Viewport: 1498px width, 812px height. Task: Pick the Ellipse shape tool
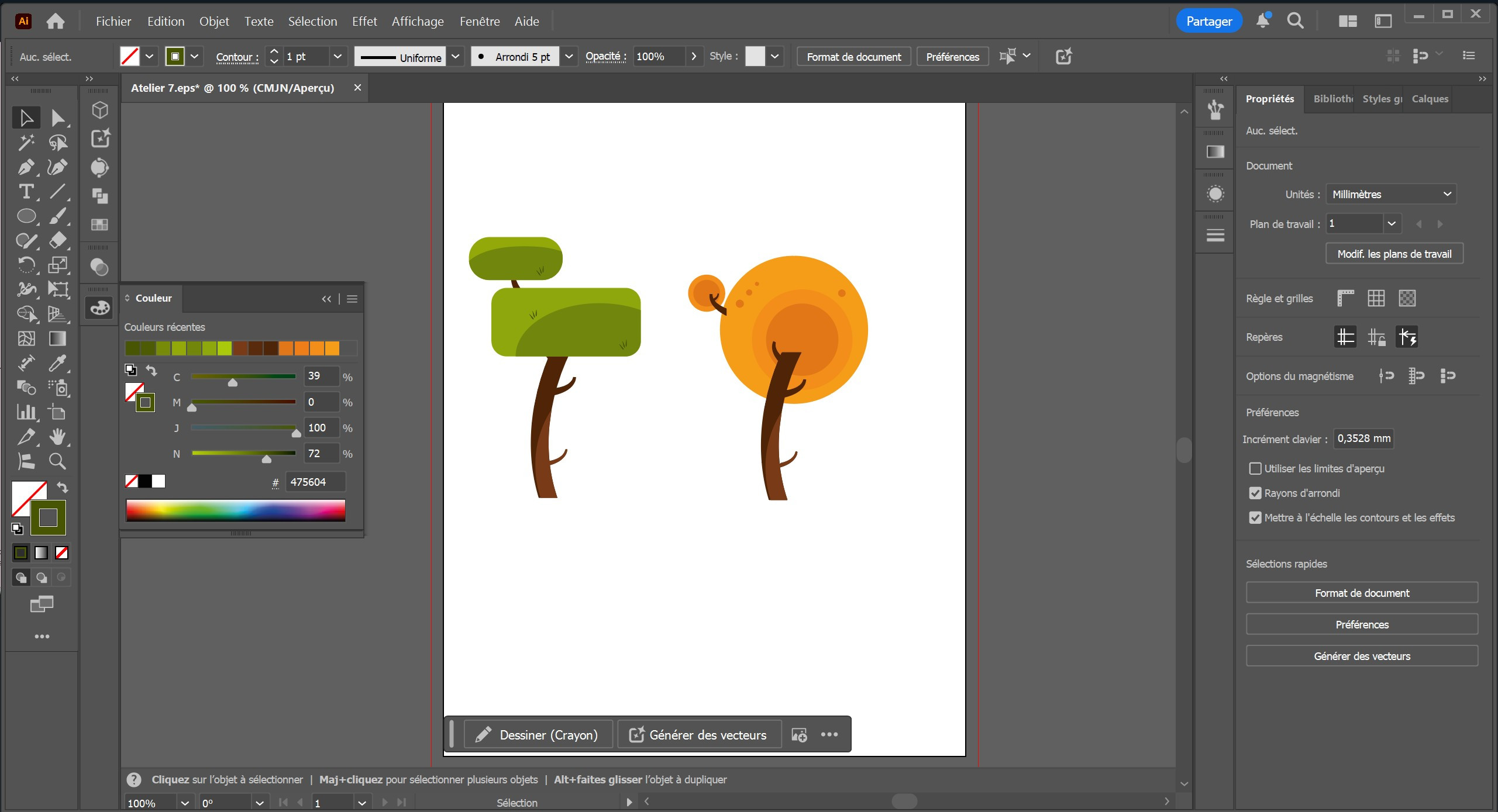(26, 216)
